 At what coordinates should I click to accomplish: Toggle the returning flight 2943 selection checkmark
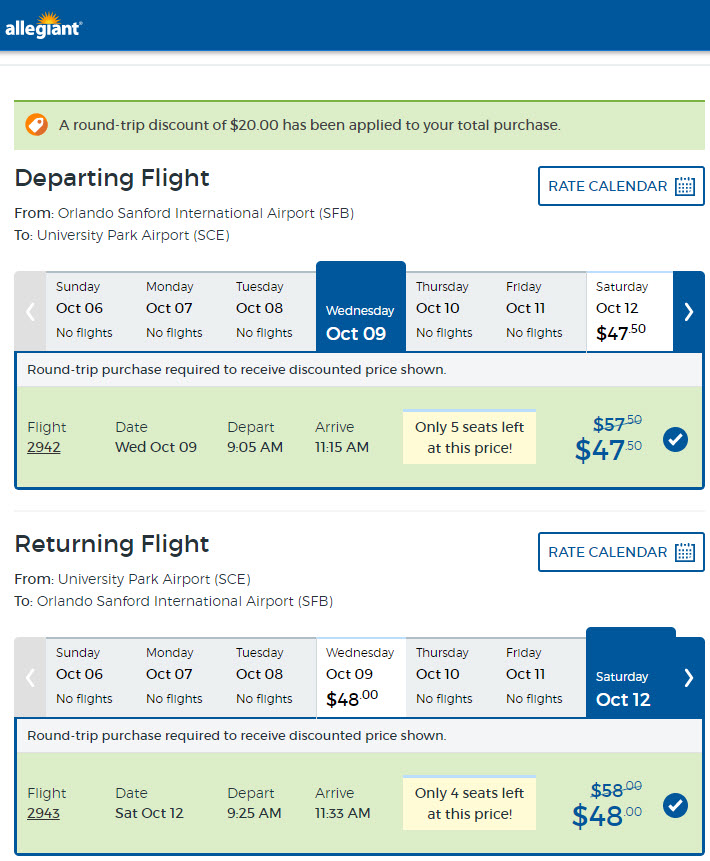pos(675,804)
